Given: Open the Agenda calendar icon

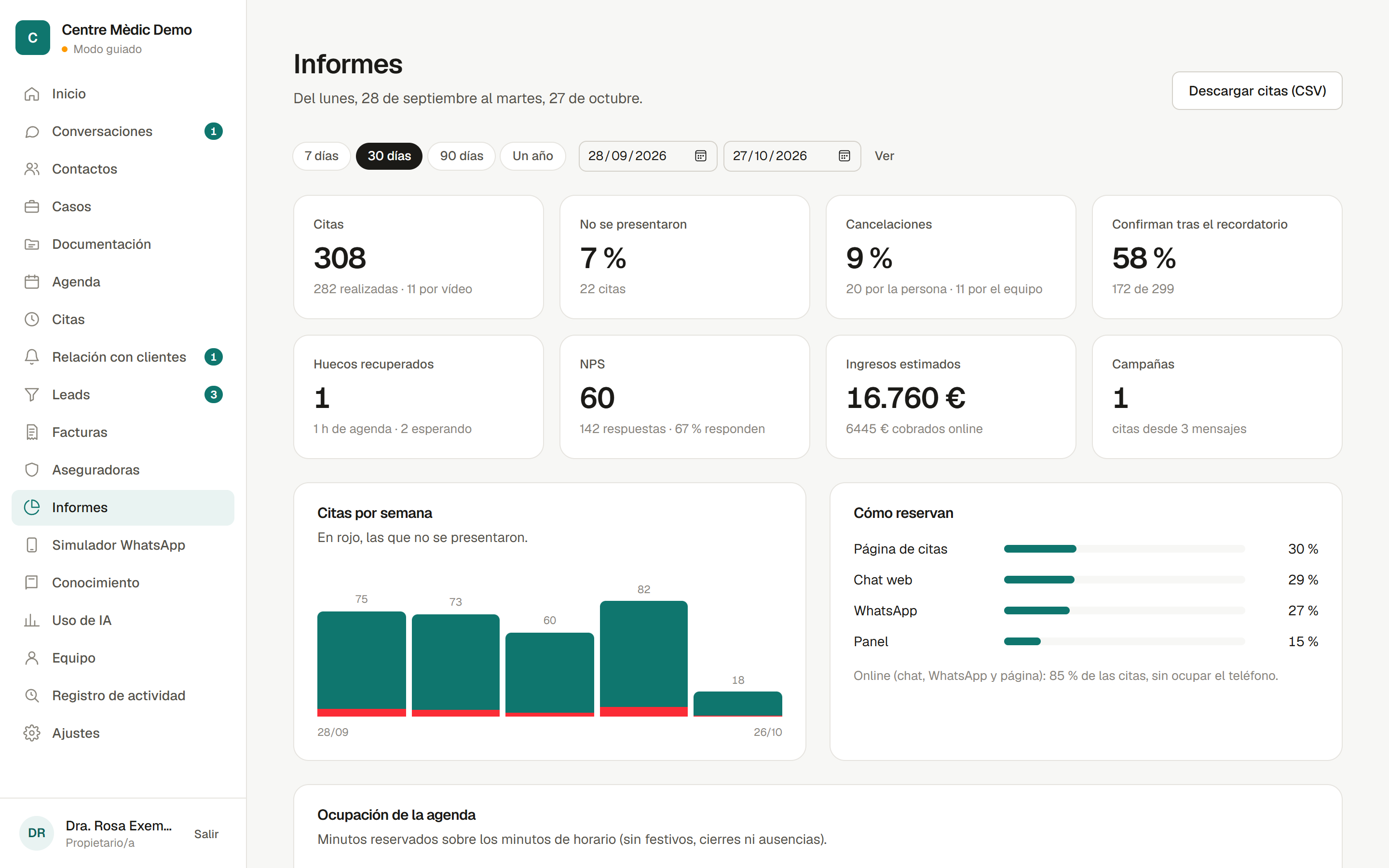Looking at the screenshot, I should (32, 282).
